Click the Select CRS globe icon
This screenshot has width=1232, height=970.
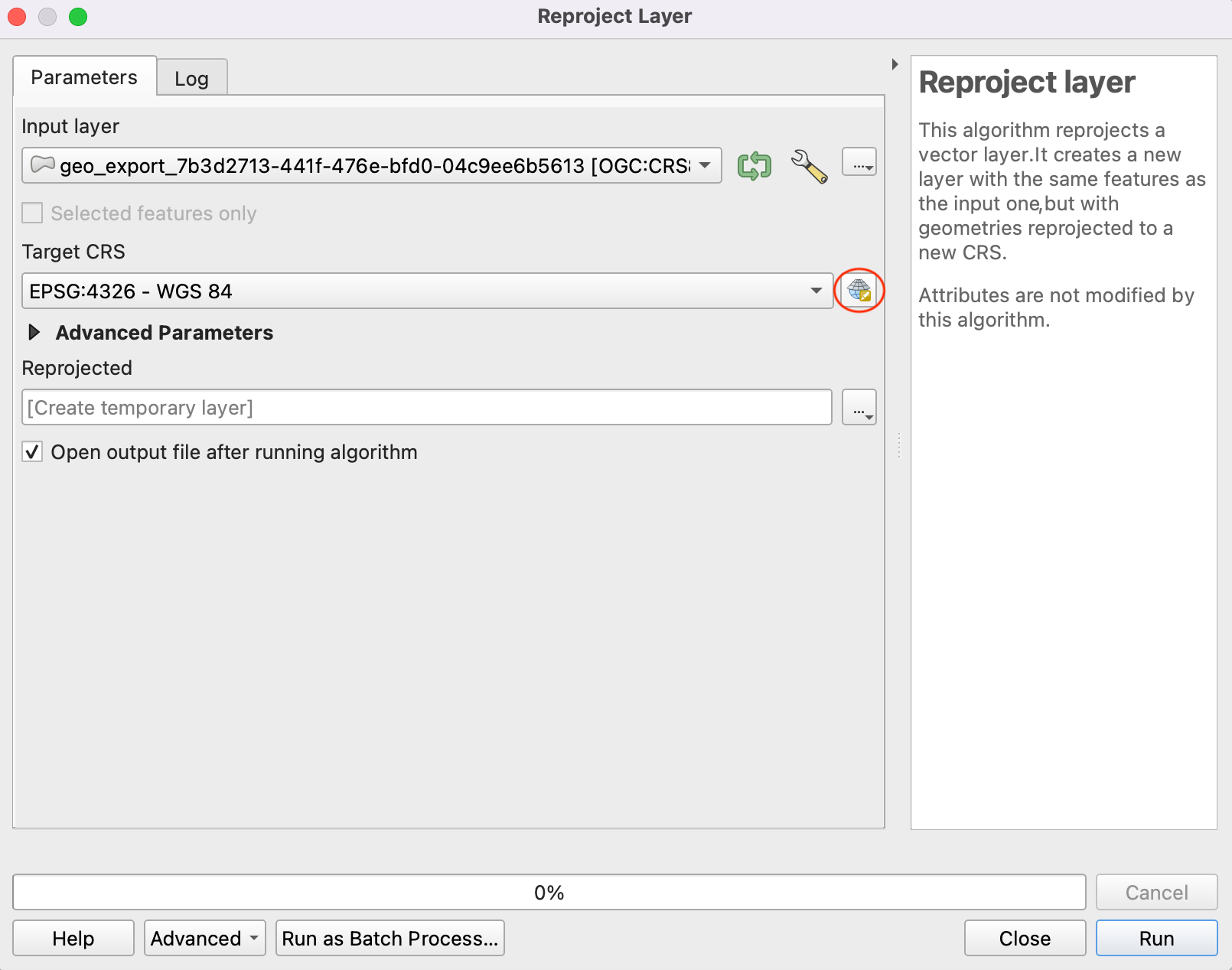click(x=859, y=291)
